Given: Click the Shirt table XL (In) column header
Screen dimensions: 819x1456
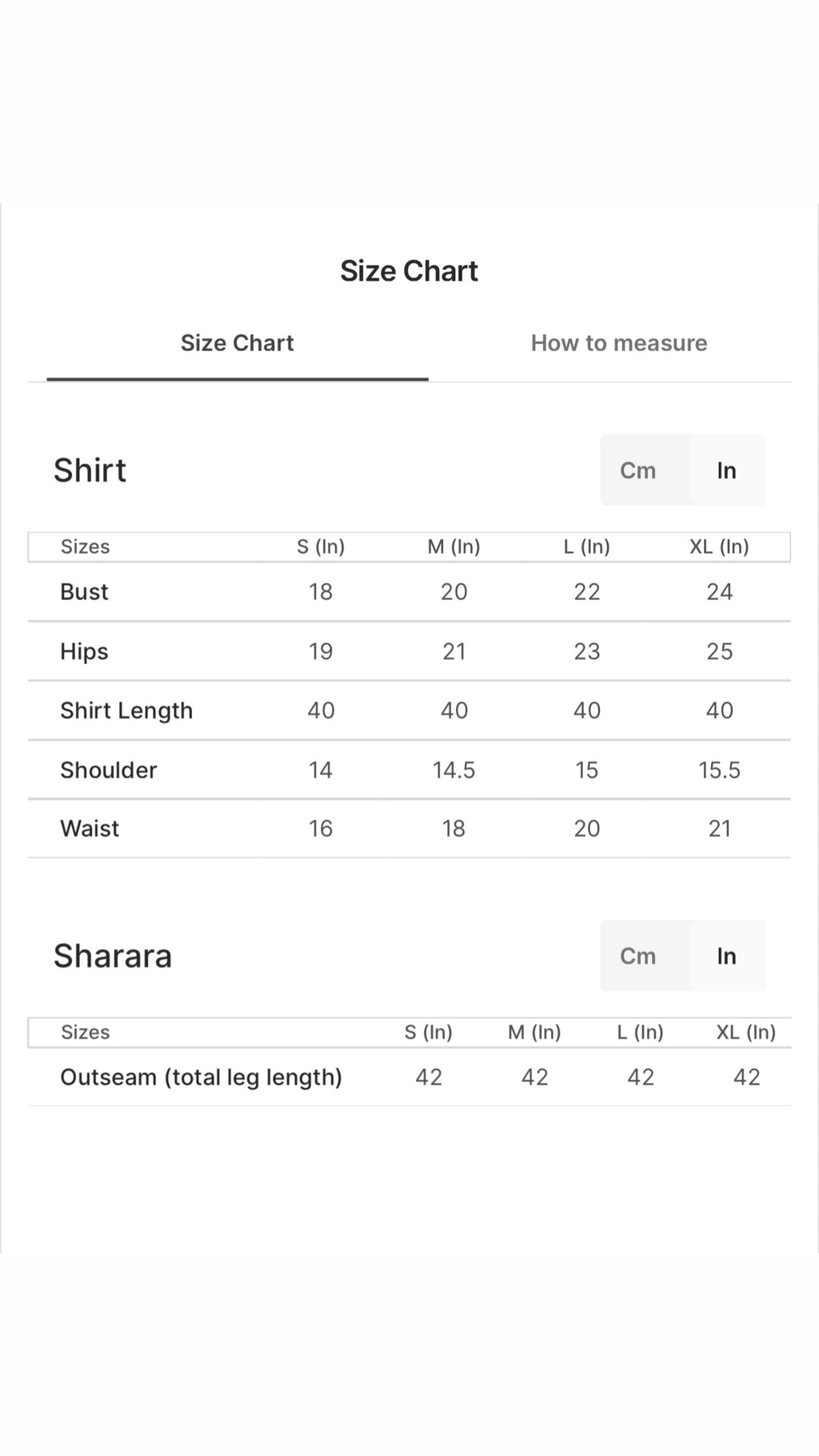Looking at the screenshot, I should (720, 546).
